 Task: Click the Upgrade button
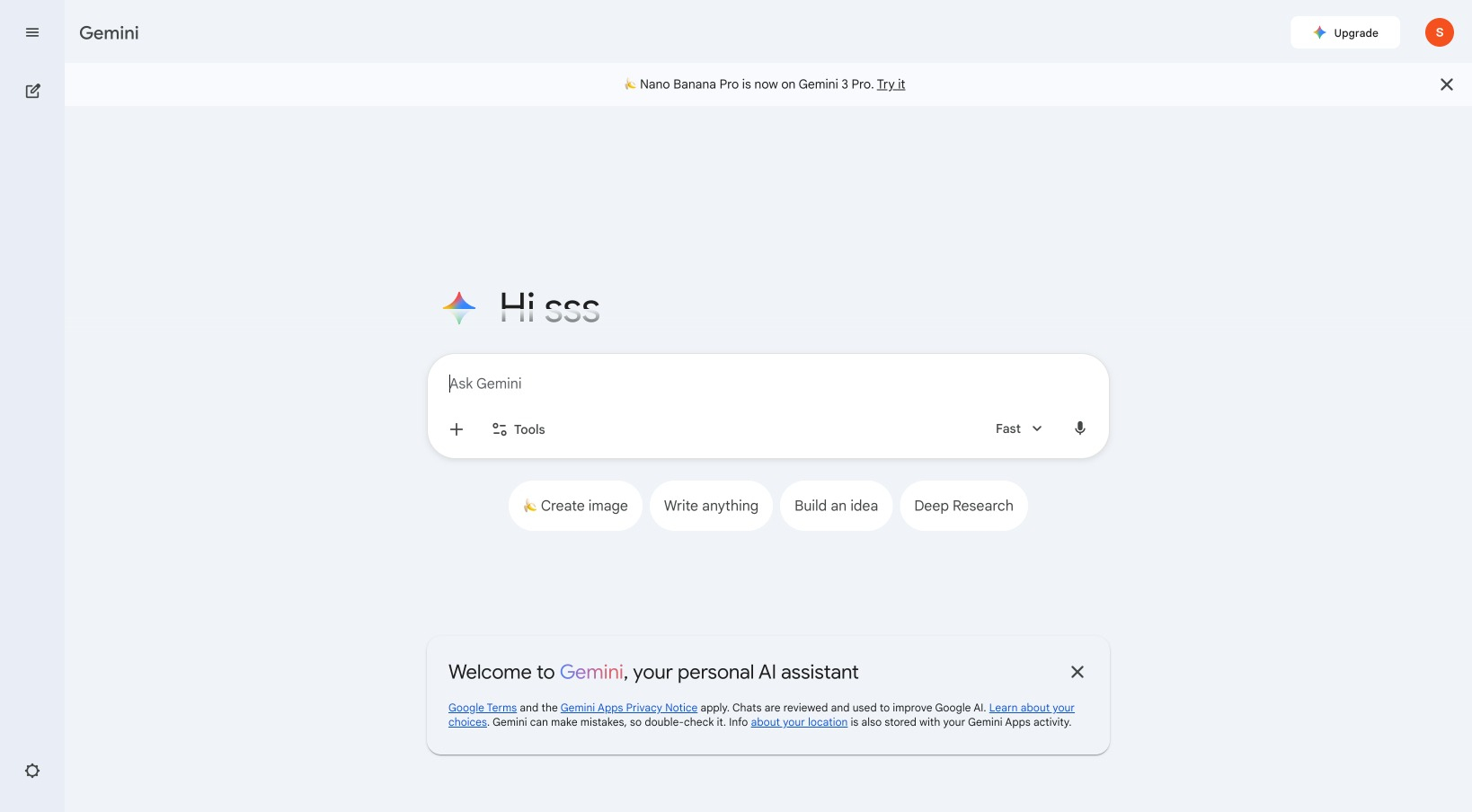coord(1344,32)
